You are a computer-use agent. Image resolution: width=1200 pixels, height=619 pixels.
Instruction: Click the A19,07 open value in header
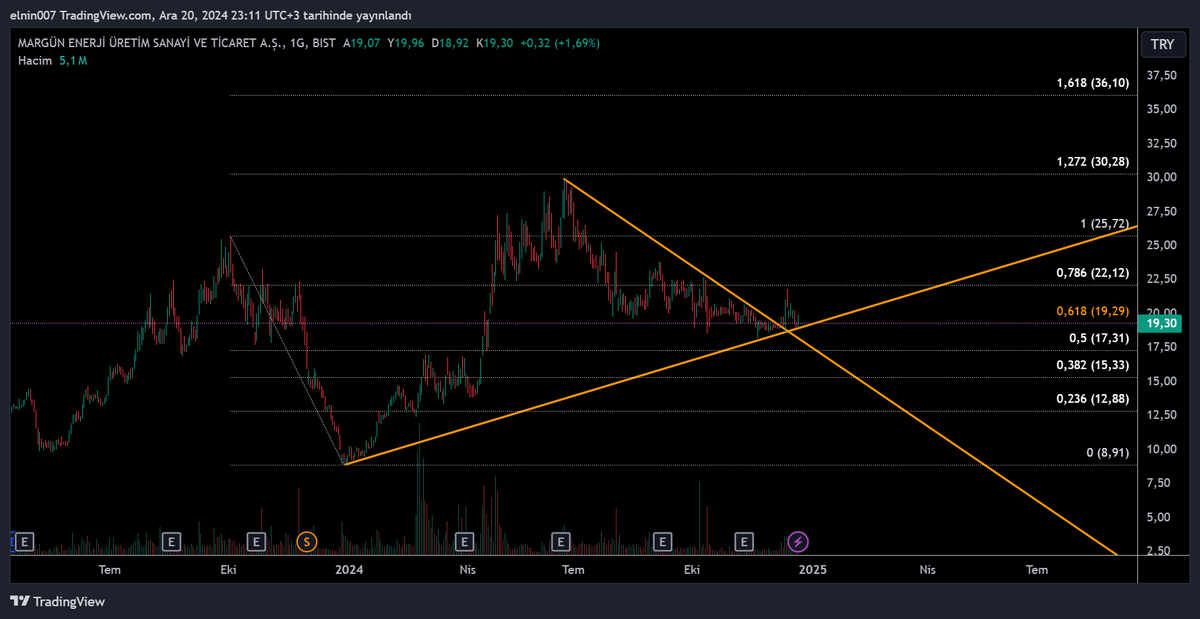[362, 43]
